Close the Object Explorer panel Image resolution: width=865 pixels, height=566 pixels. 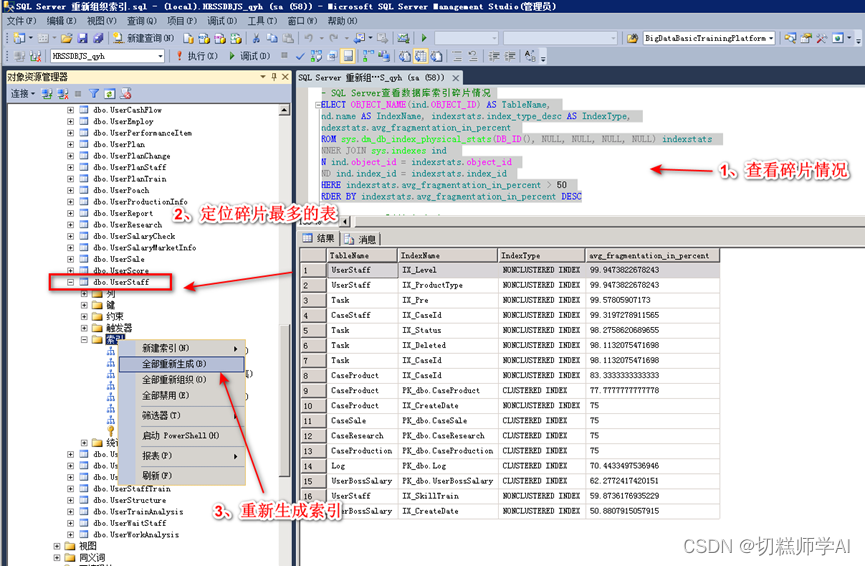(x=285, y=77)
